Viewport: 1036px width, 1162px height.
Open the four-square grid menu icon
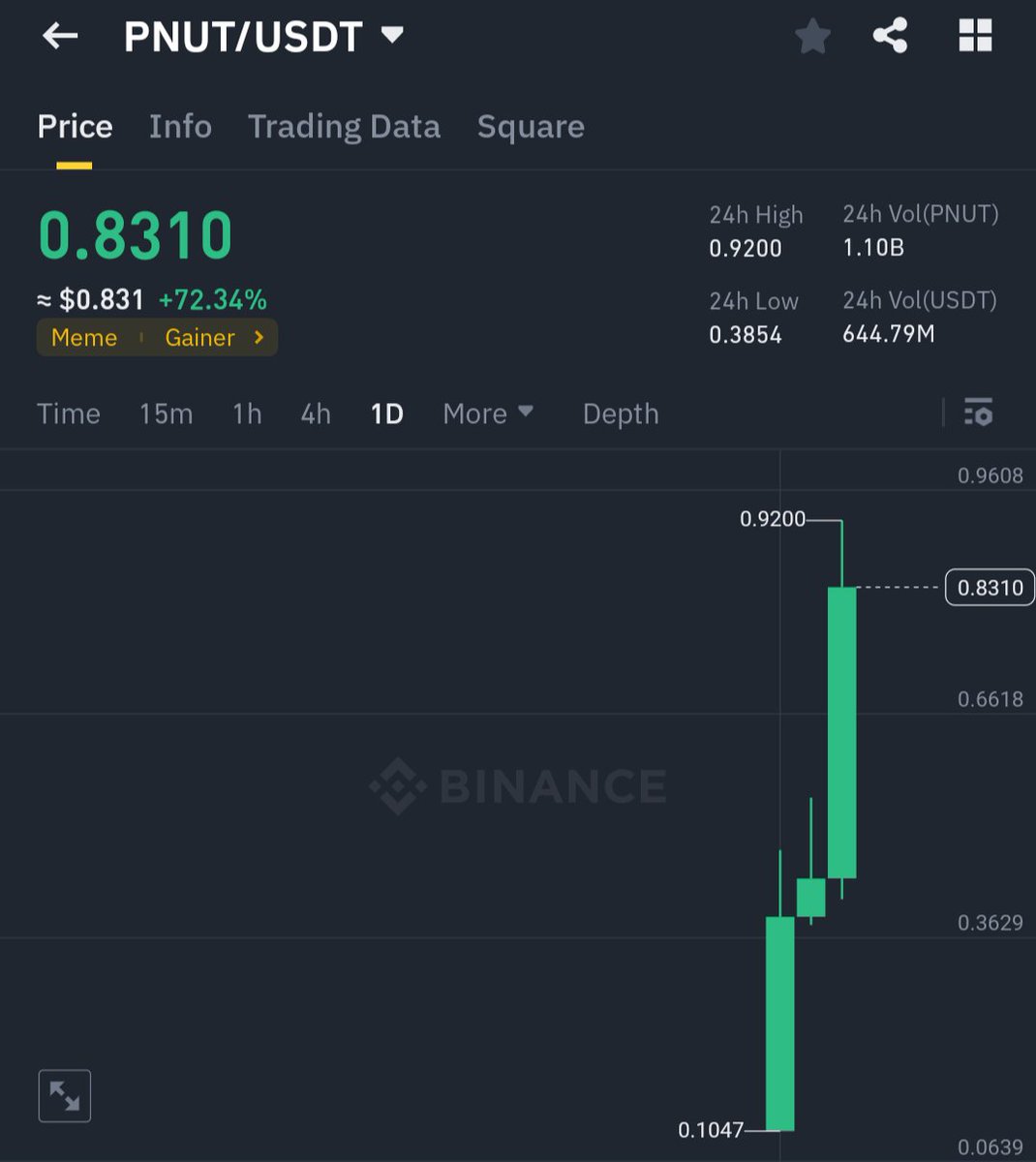[x=975, y=37]
